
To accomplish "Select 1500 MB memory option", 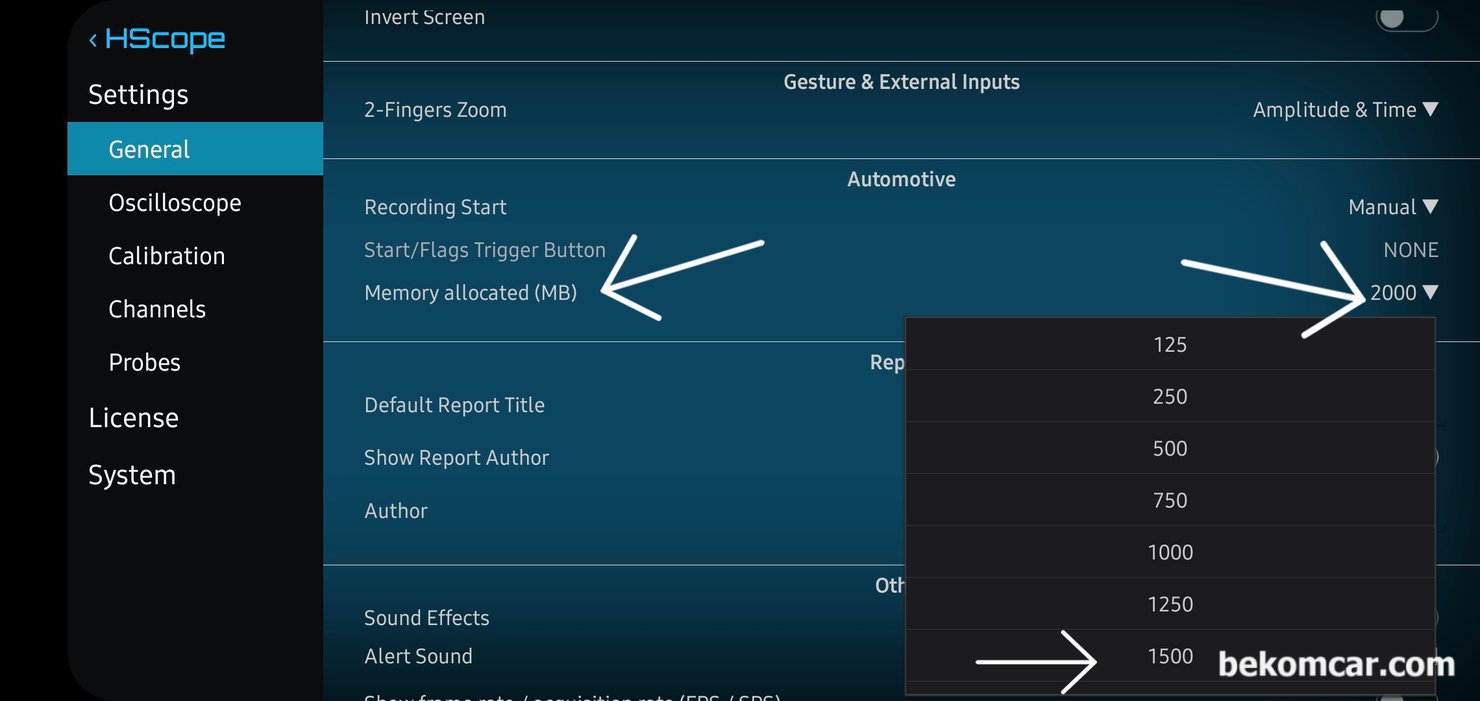I will tap(1169, 657).
